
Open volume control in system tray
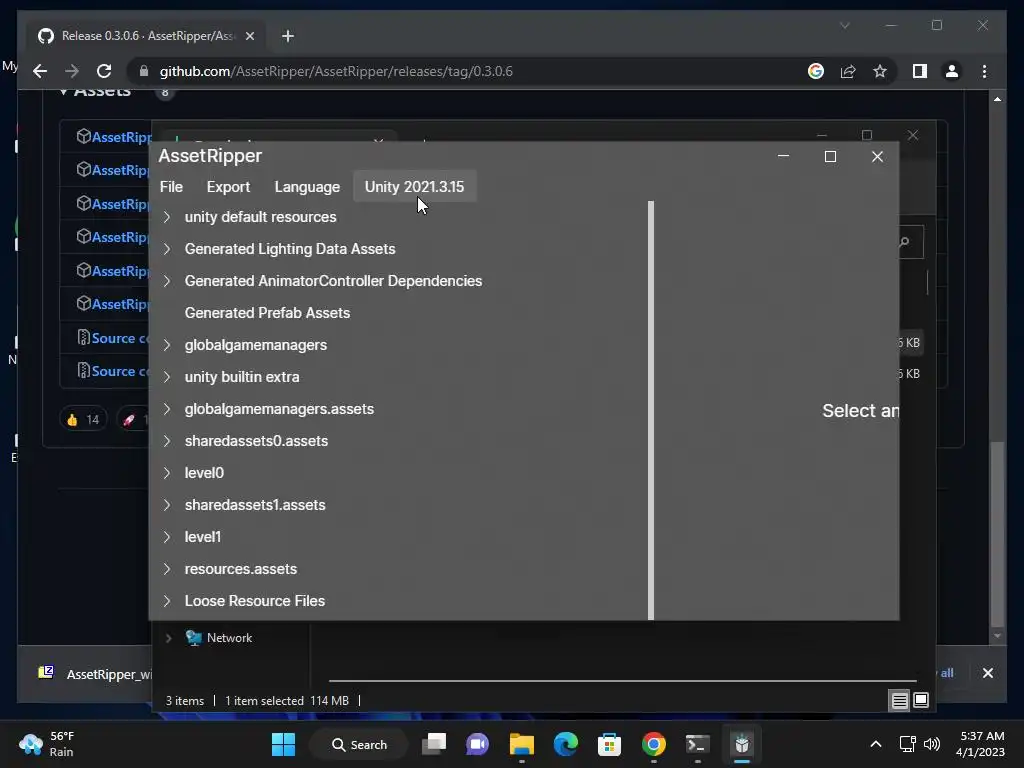tap(933, 744)
